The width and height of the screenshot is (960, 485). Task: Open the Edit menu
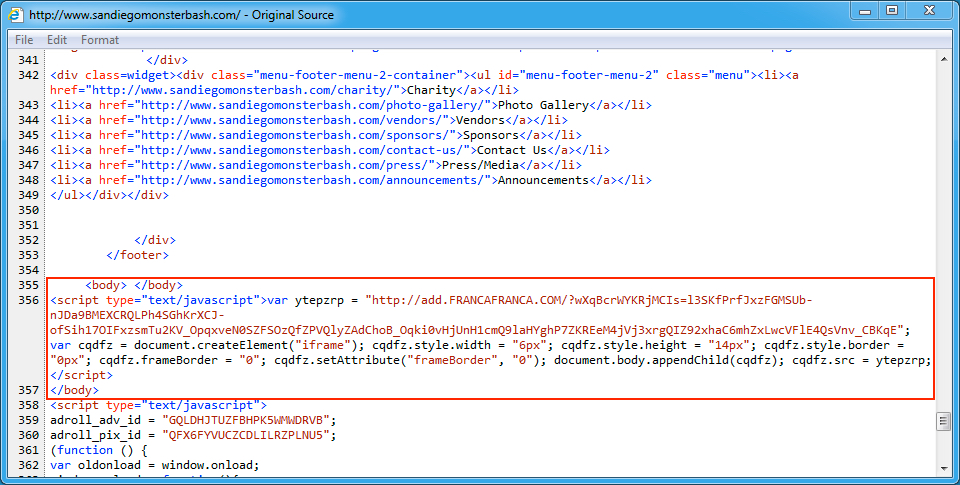pos(56,40)
